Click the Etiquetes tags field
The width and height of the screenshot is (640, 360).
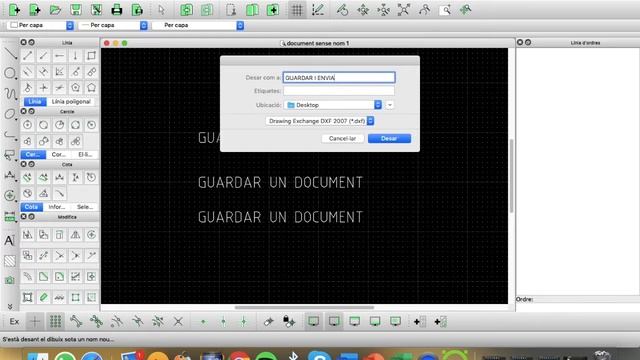click(x=339, y=91)
